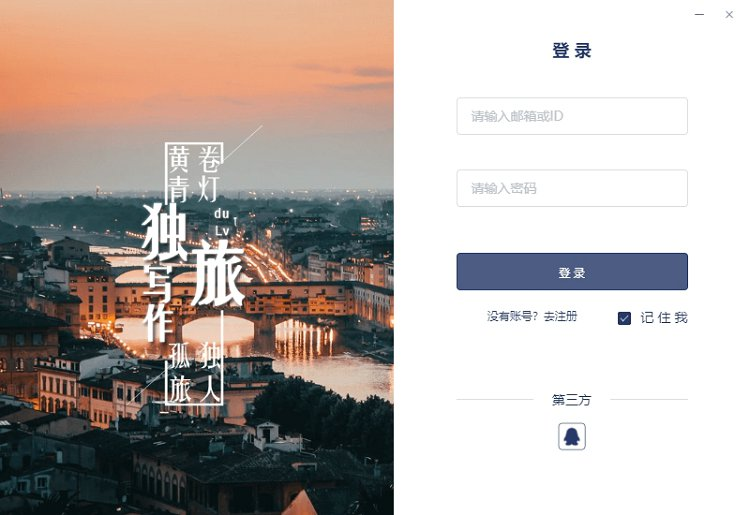Click the 第三方 divider label
The height and width of the screenshot is (515, 750).
click(x=572, y=400)
